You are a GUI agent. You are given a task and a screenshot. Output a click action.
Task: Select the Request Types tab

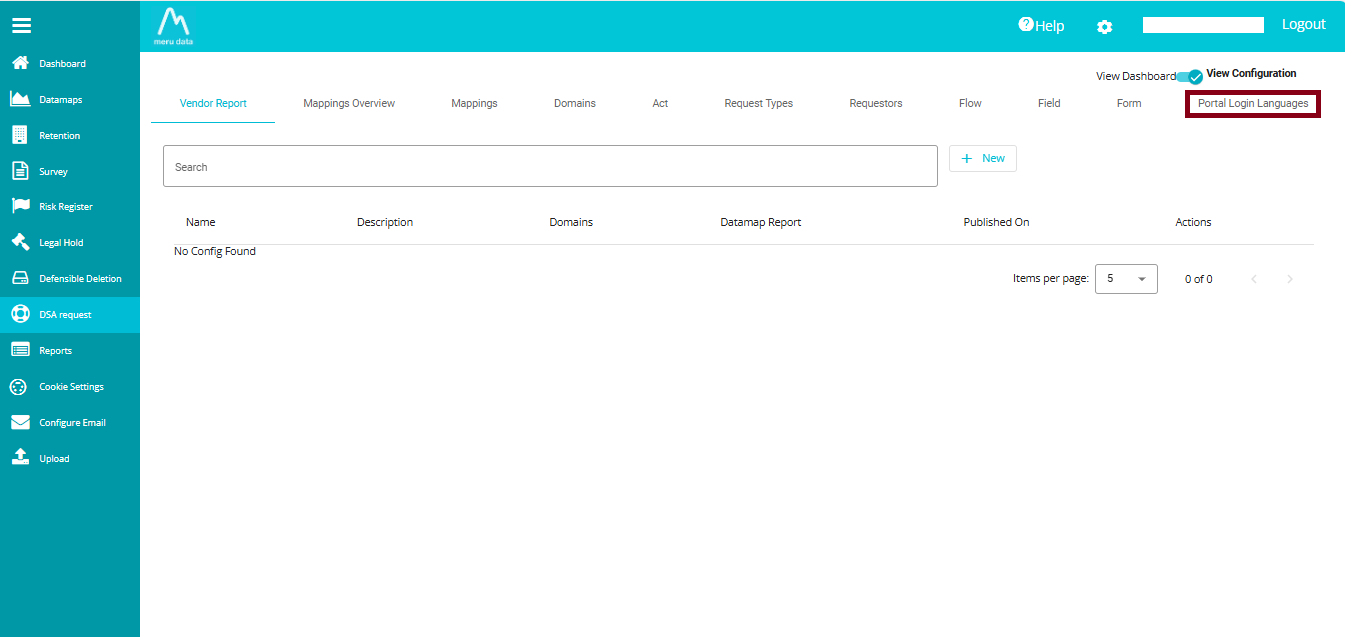pos(758,103)
